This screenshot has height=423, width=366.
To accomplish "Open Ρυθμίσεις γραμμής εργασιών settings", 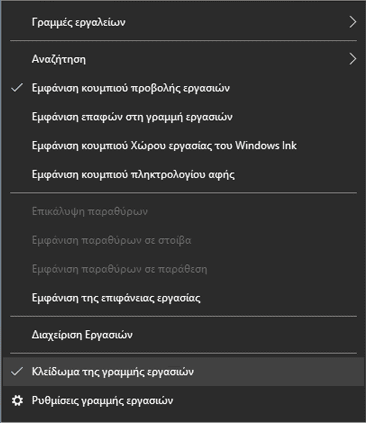I will 183,400.
